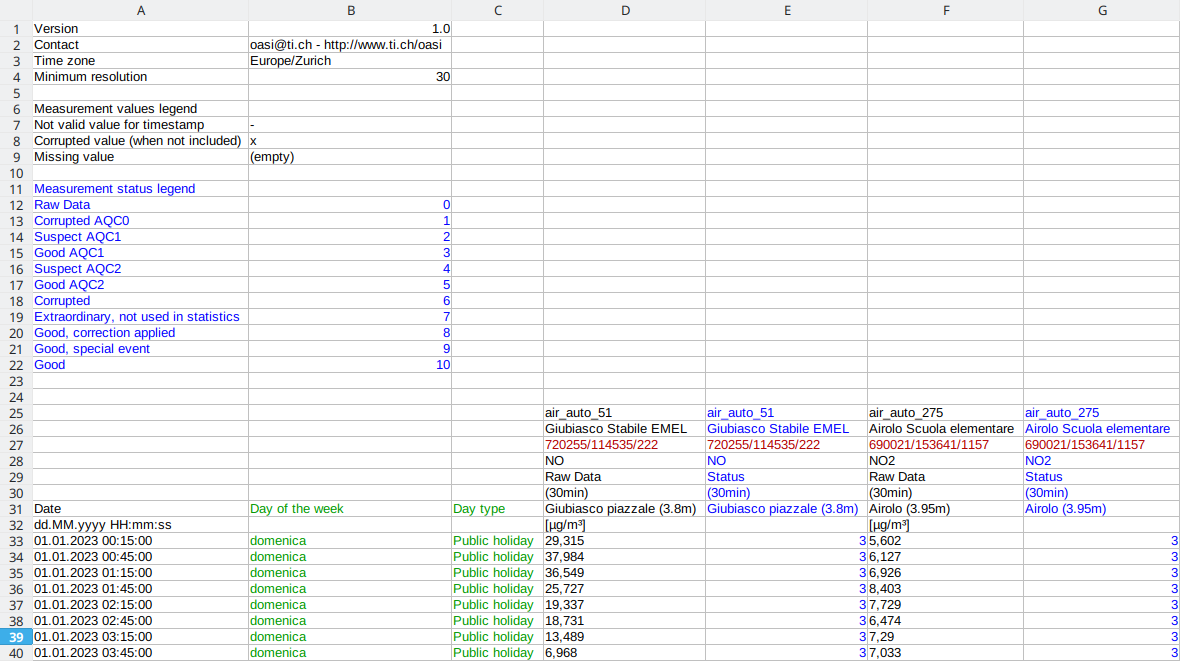Click 'Public holiday' in row 38
The image size is (1180, 661).
[x=497, y=621]
